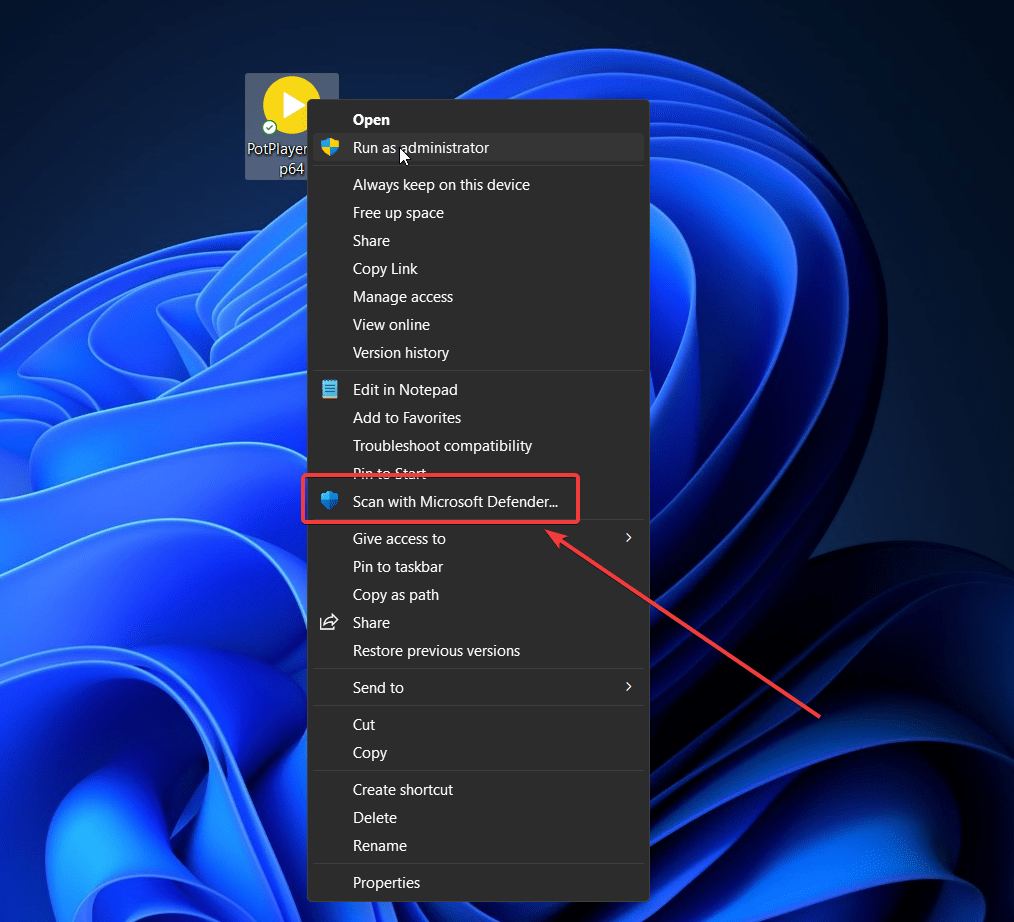Click Troubleshoot compatibility
This screenshot has width=1014, height=922.
pos(442,445)
